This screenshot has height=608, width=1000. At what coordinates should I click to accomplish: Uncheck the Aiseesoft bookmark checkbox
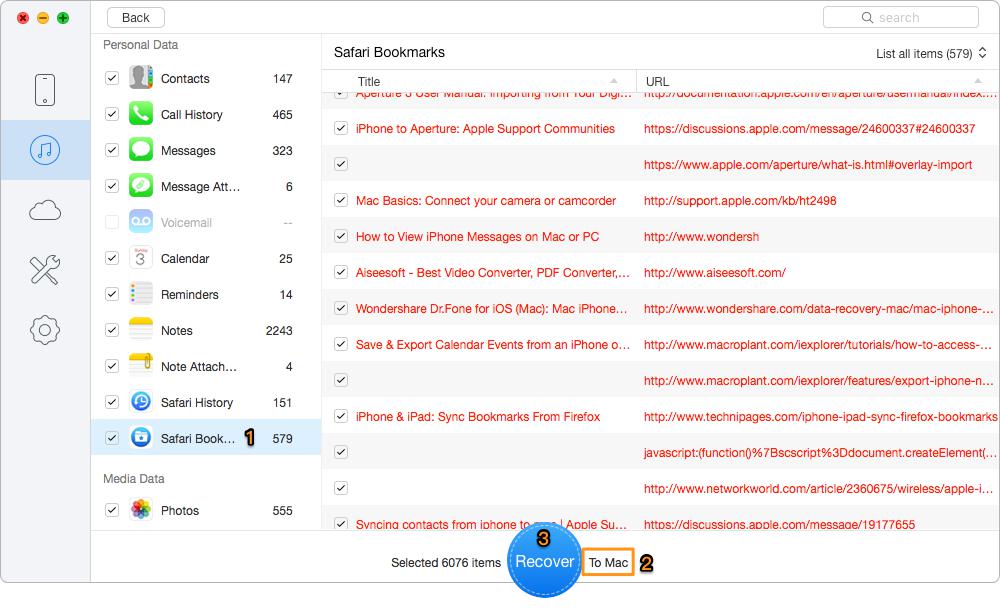[341, 272]
